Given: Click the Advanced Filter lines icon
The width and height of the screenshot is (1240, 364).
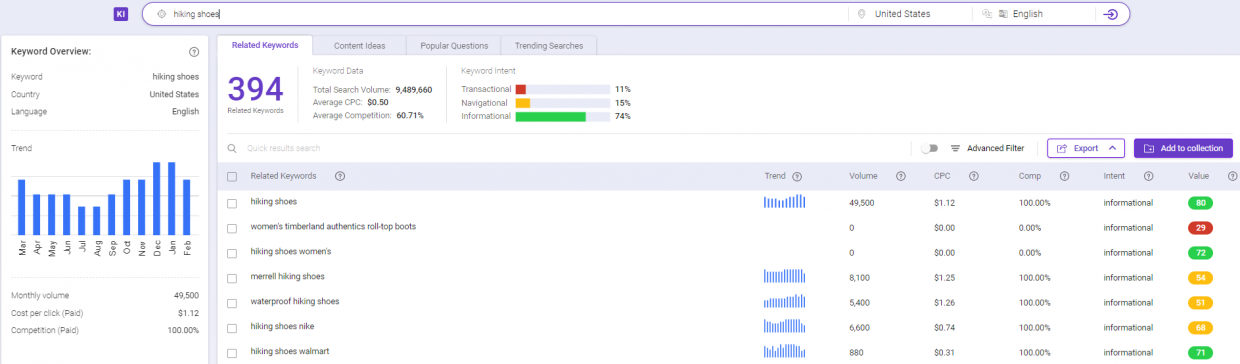Looking at the screenshot, I should click(x=955, y=148).
